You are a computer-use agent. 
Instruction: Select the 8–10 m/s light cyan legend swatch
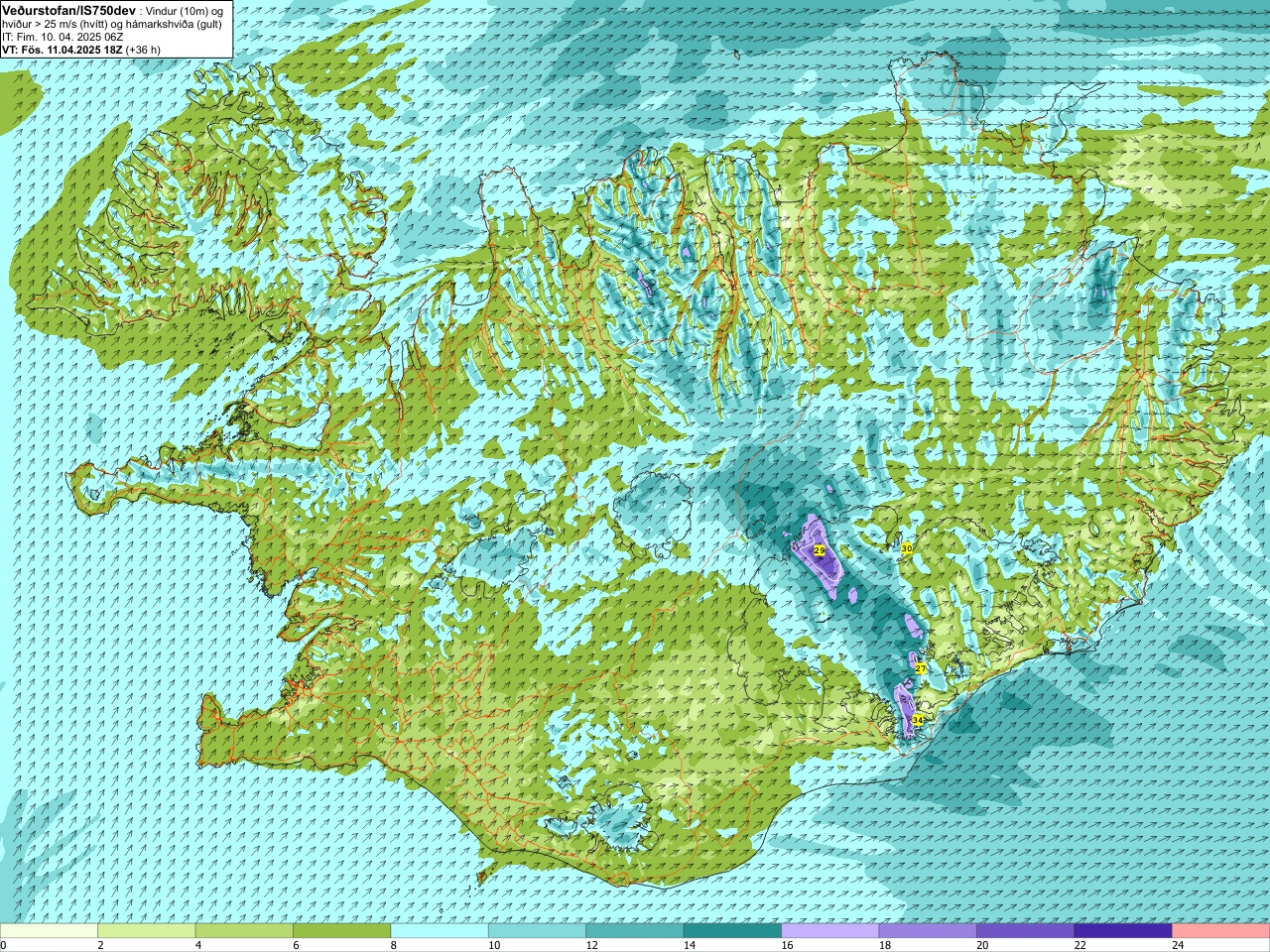coord(440,931)
